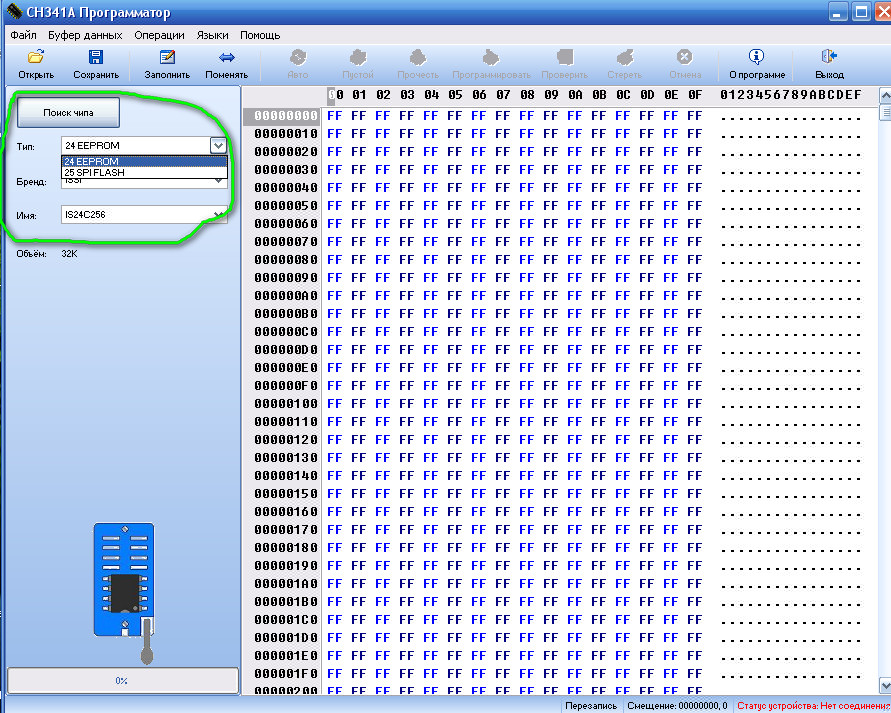Click the 0% progress bar
Image resolution: width=891 pixels, height=713 pixels.
[123, 680]
